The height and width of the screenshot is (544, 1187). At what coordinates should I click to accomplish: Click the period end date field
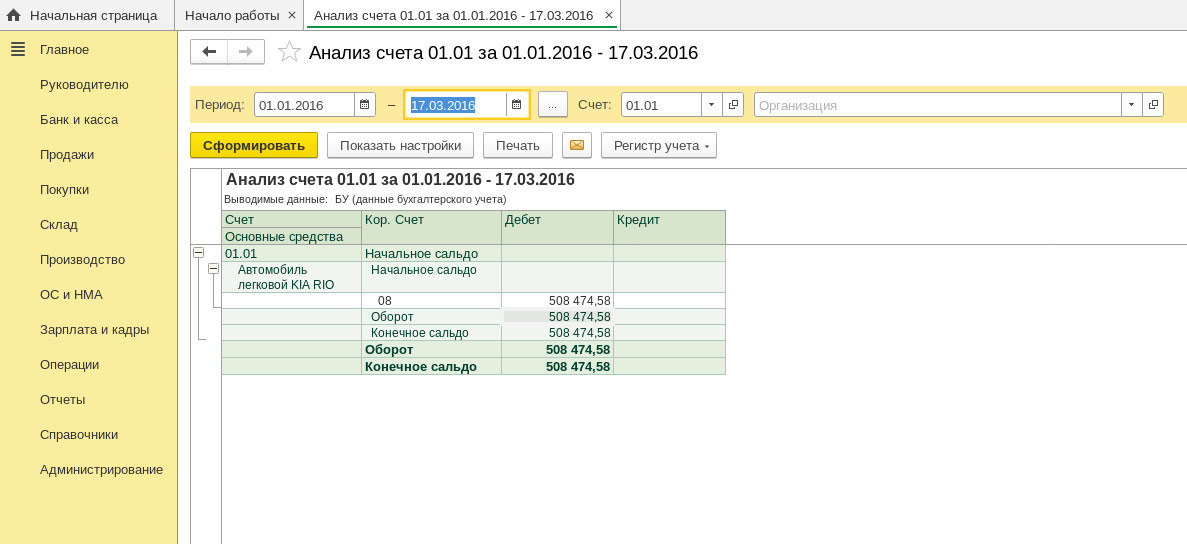pyautogui.click(x=456, y=105)
